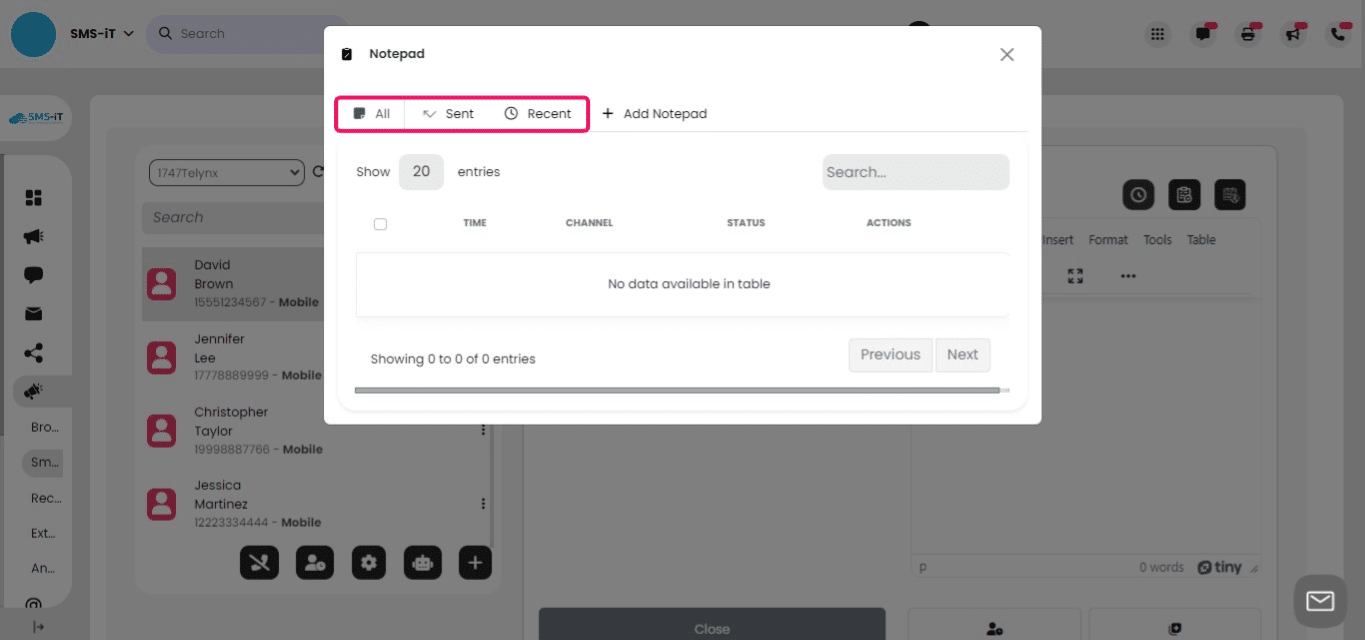Select the All tab in Notepad
Screen dimensions: 1365x640
(370, 113)
